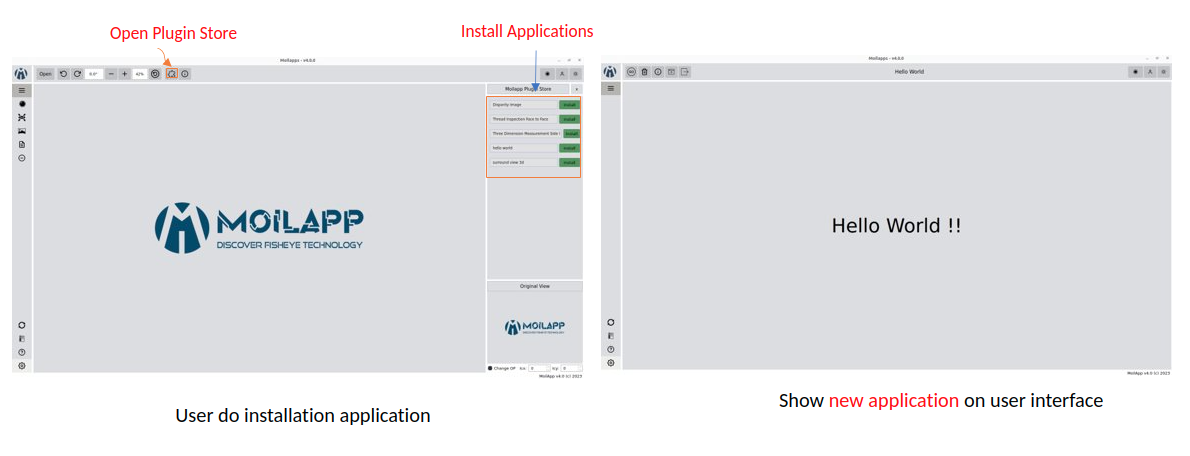Image resolution: width=1190 pixels, height=456 pixels.
Task: Select crossed-arrows view icon in left sidebar
Action: pyautogui.click(x=22, y=118)
